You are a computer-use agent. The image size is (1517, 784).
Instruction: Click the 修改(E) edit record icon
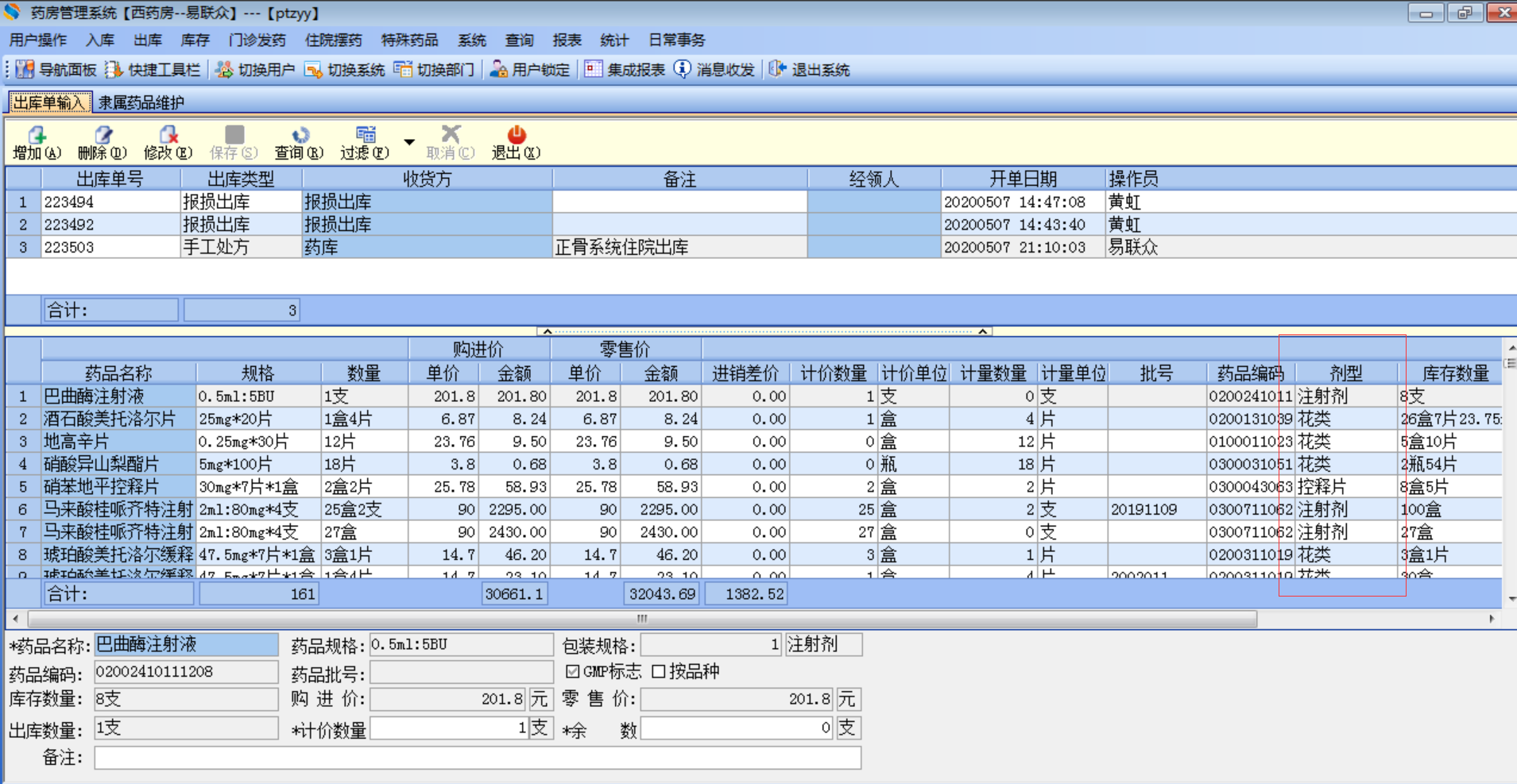pyautogui.click(x=168, y=134)
